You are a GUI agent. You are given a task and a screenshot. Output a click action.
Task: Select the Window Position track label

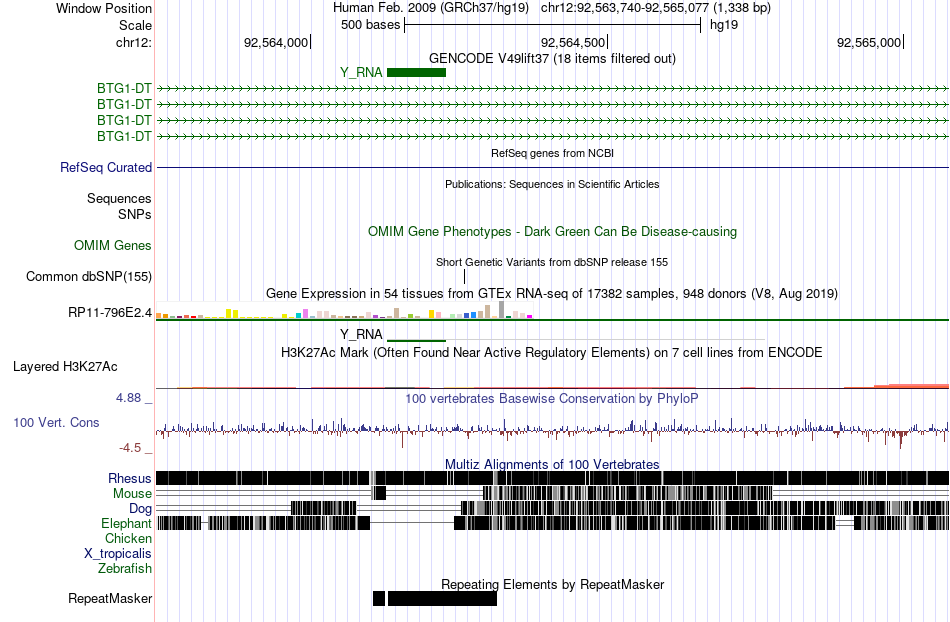pos(104,8)
